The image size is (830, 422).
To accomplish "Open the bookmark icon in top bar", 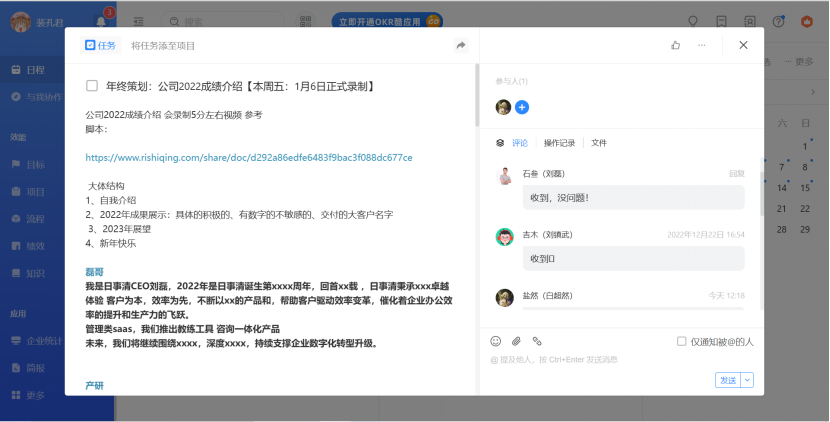I will (x=721, y=22).
